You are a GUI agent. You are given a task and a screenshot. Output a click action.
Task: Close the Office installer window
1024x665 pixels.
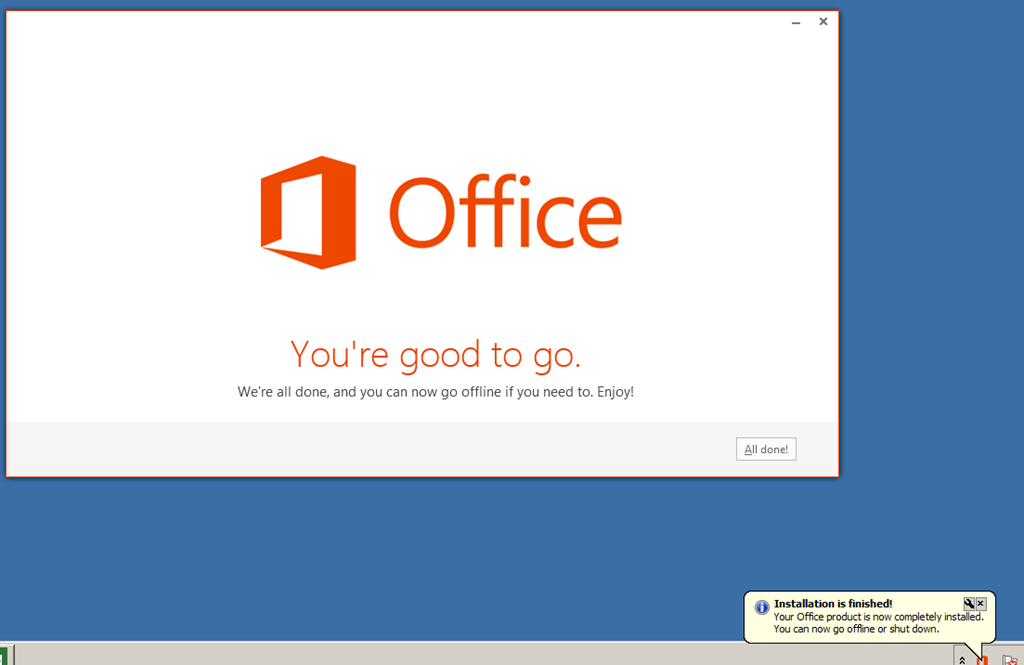click(823, 22)
